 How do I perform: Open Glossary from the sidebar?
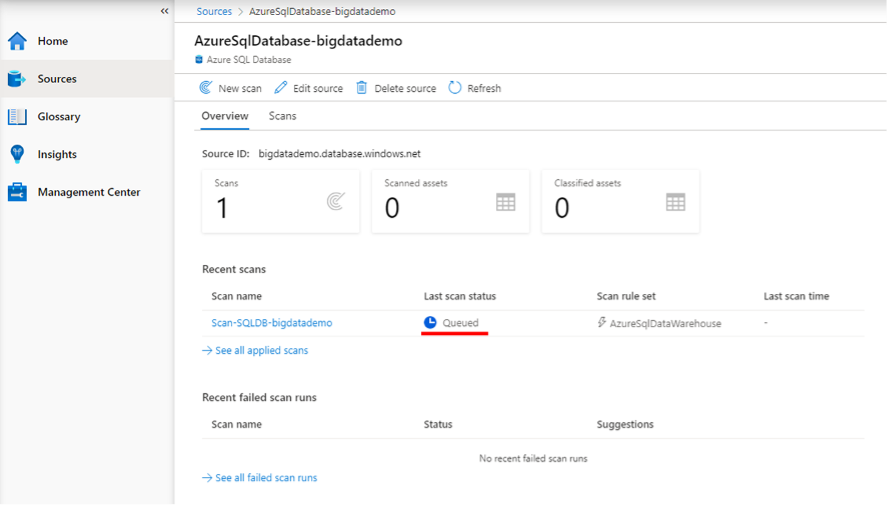point(59,116)
